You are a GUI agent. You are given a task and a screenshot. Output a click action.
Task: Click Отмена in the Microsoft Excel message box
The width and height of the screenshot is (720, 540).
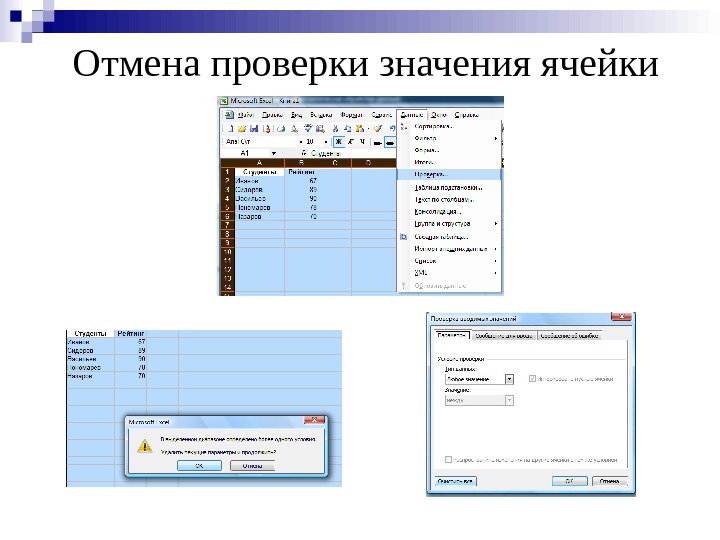[x=252, y=466]
